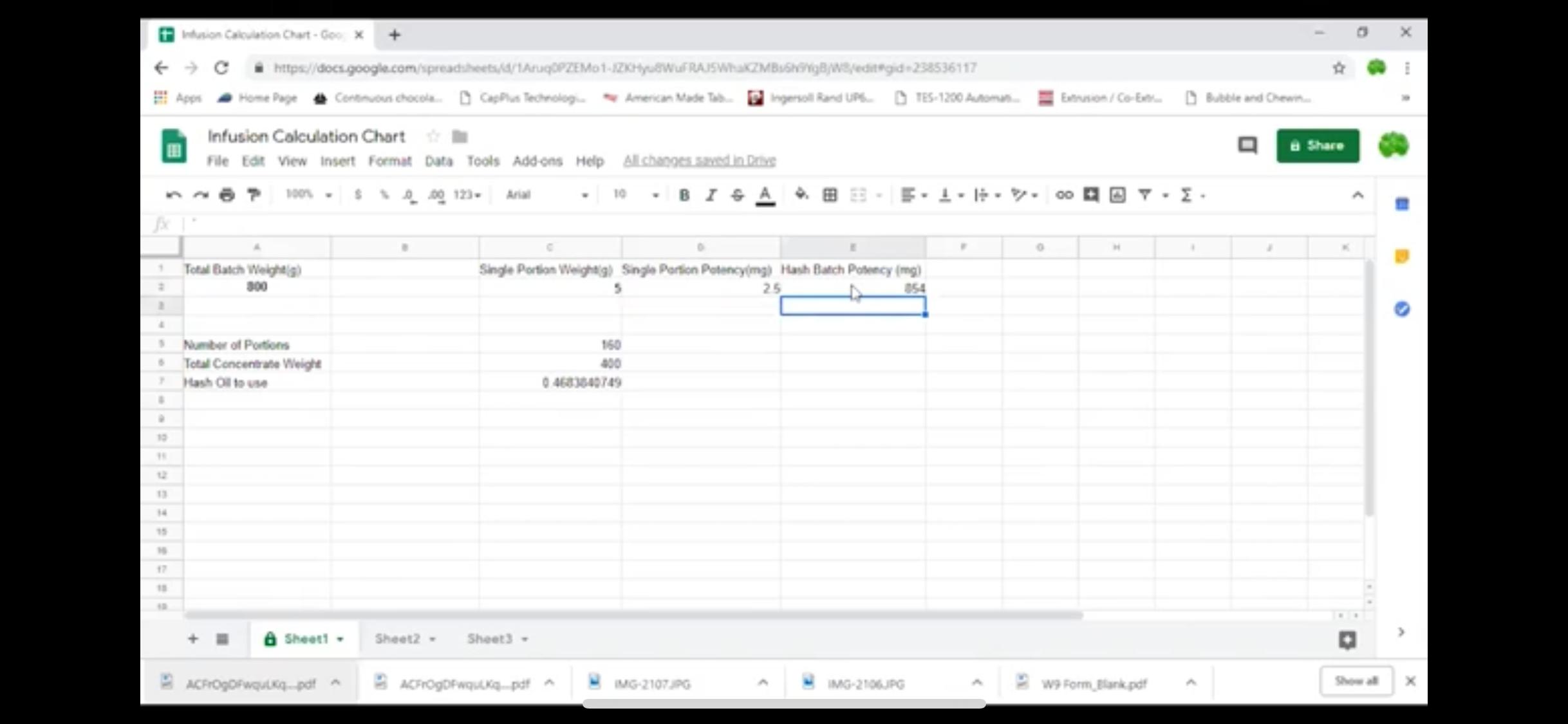Click the undo arrow
Viewport: 1568px width, 724px height.
[x=173, y=194]
